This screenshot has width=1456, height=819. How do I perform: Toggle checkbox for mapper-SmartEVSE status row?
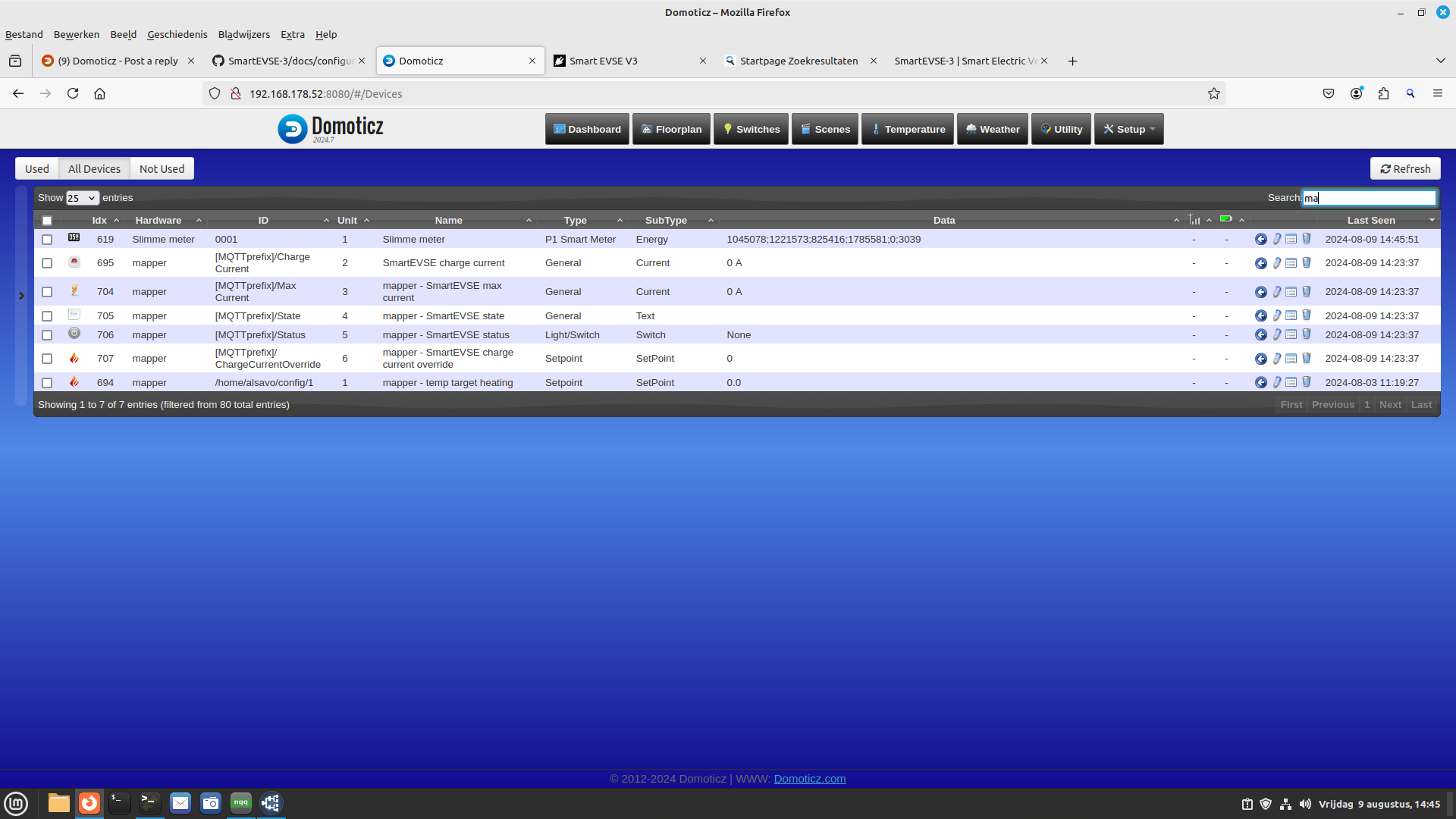tap(47, 334)
